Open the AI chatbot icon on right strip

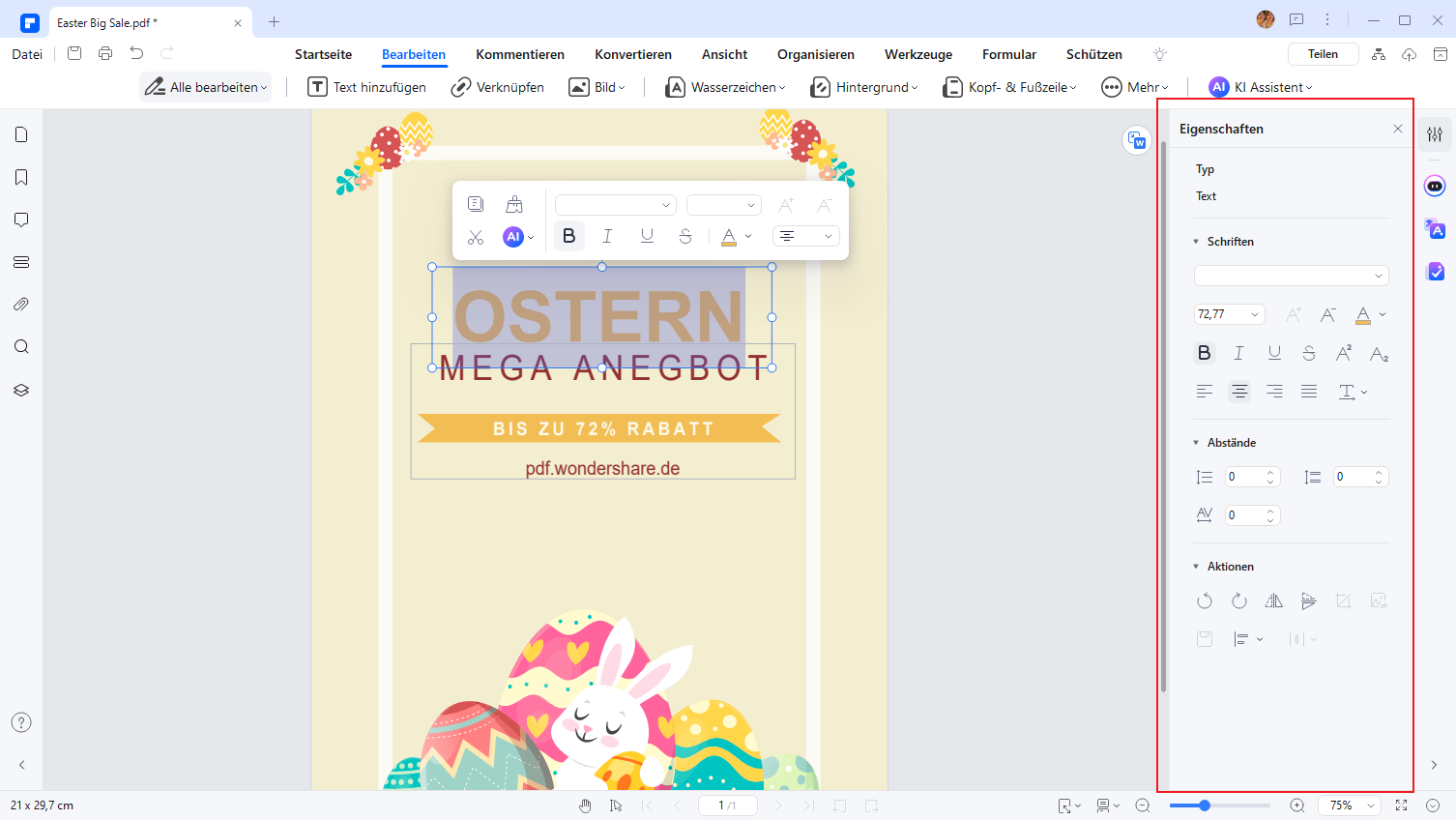[x=1435, y=186]
